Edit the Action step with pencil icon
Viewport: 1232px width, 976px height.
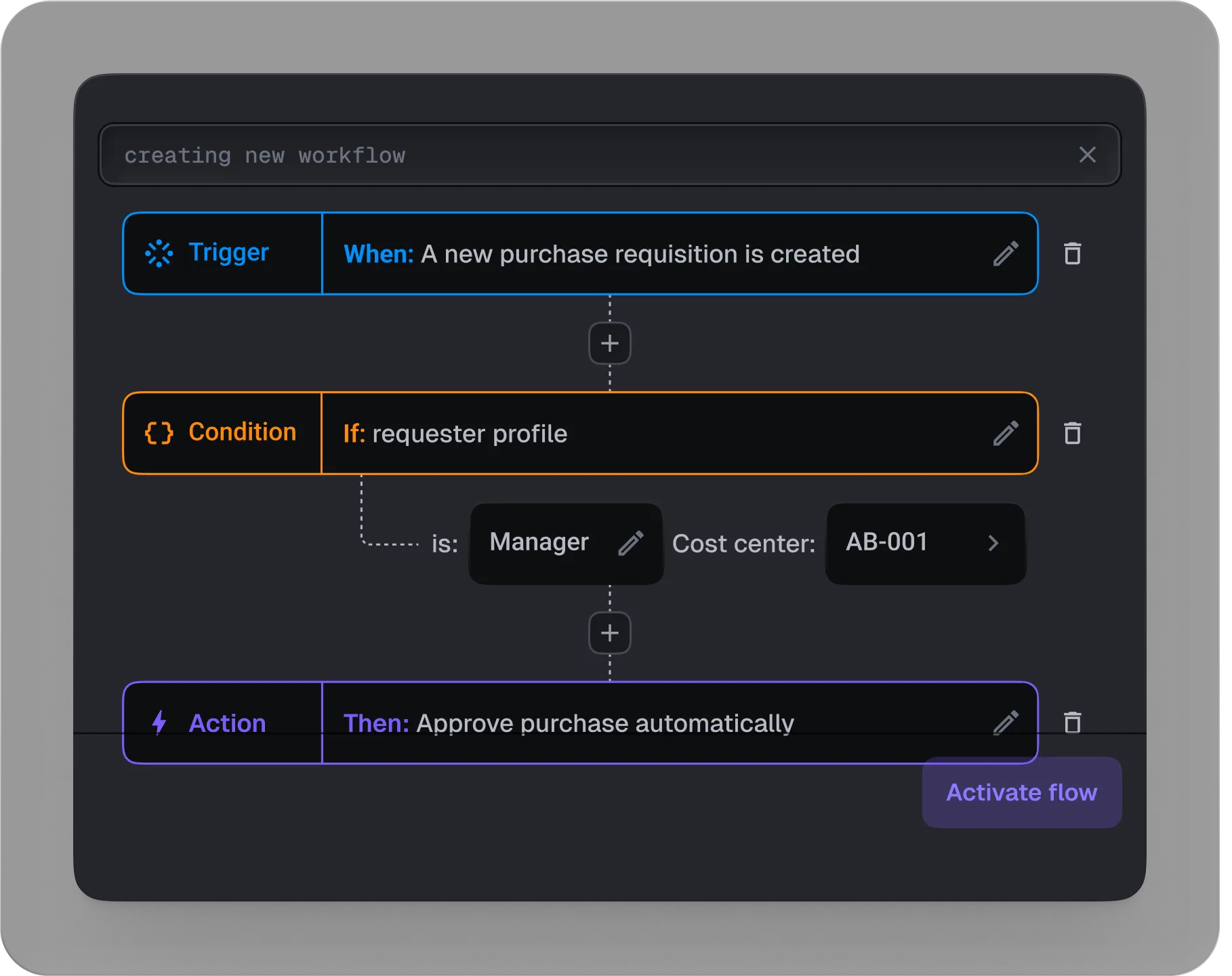coord(1006,723)
